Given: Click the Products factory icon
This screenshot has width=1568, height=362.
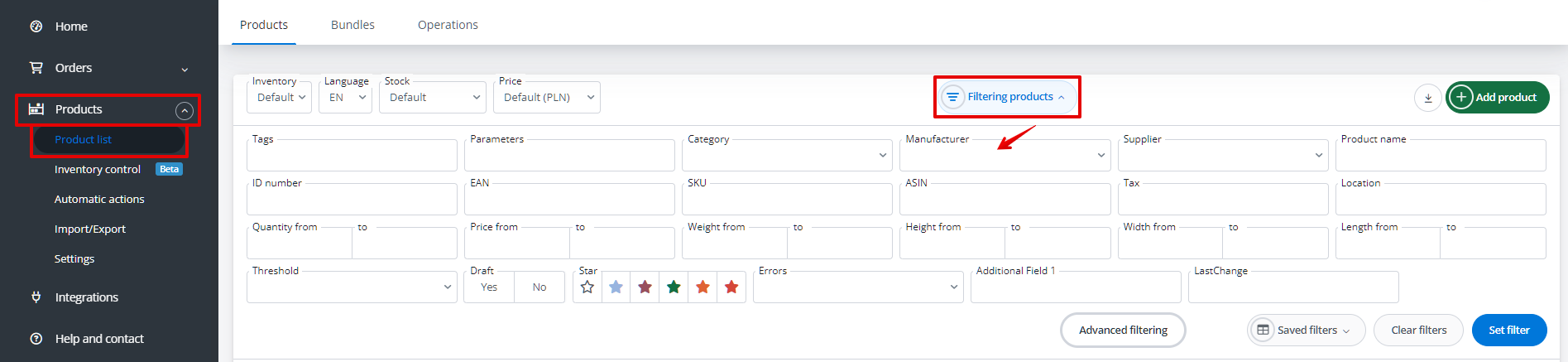Looking at the screenshot, I should tap(36, 109).
